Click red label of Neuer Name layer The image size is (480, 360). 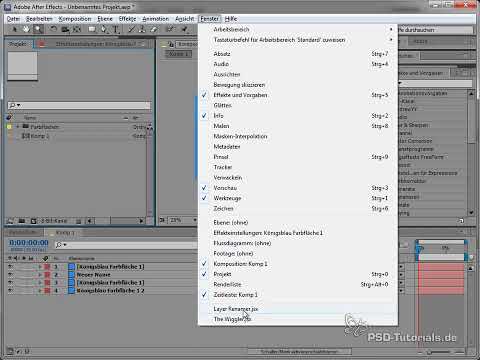tap(47, 274)
